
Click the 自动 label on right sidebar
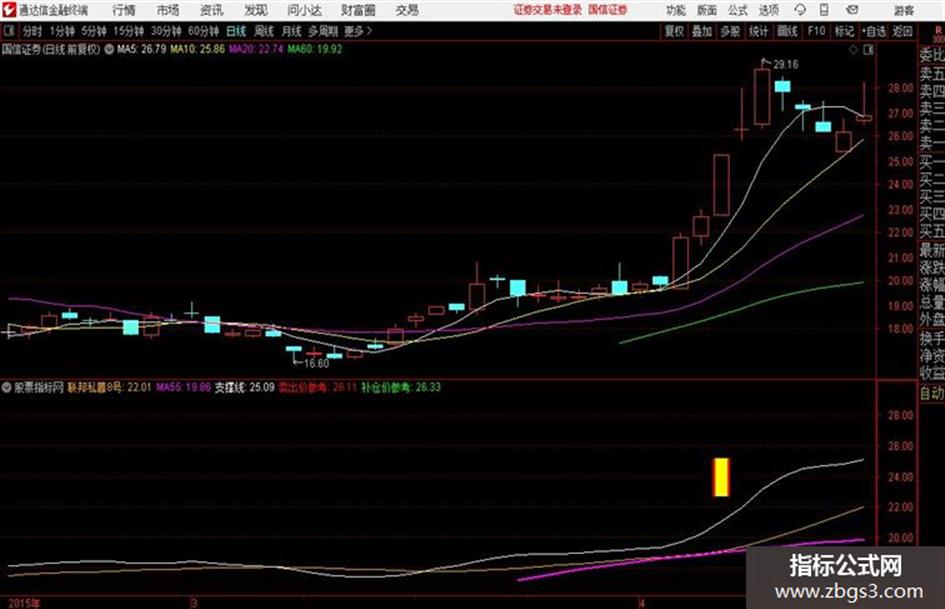(932, 393)
